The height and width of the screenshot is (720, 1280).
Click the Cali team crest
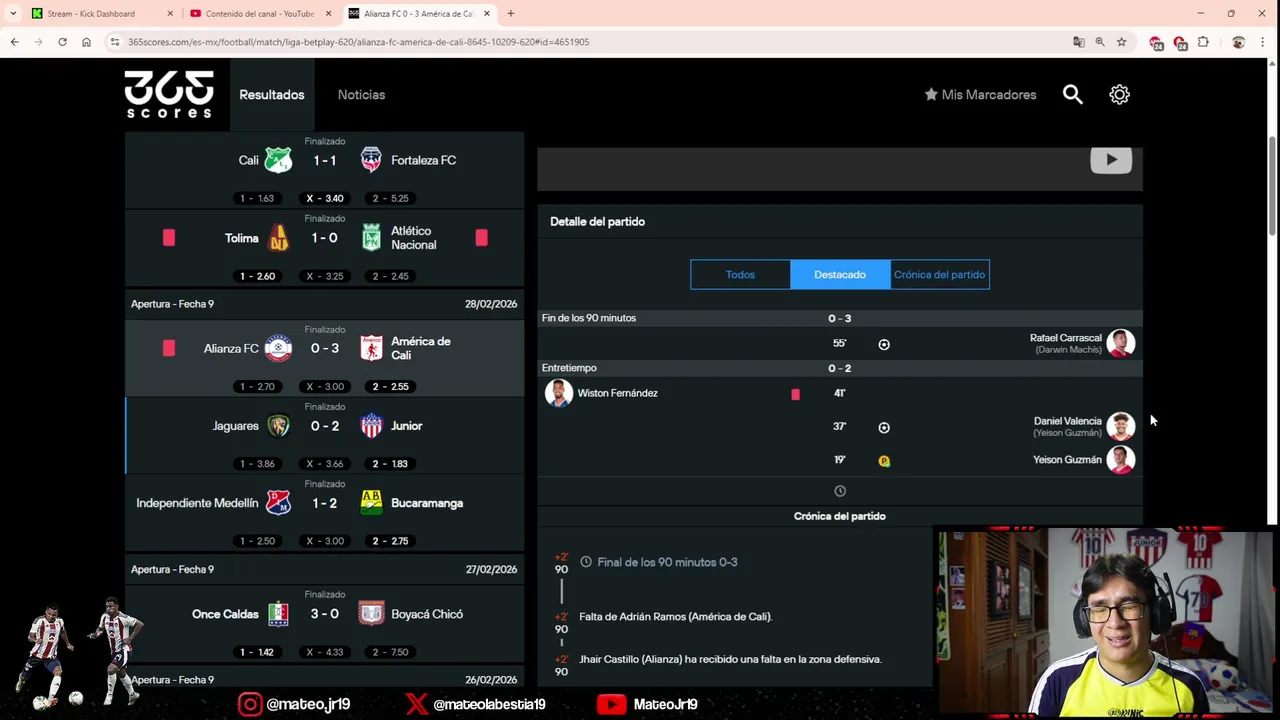278,160
